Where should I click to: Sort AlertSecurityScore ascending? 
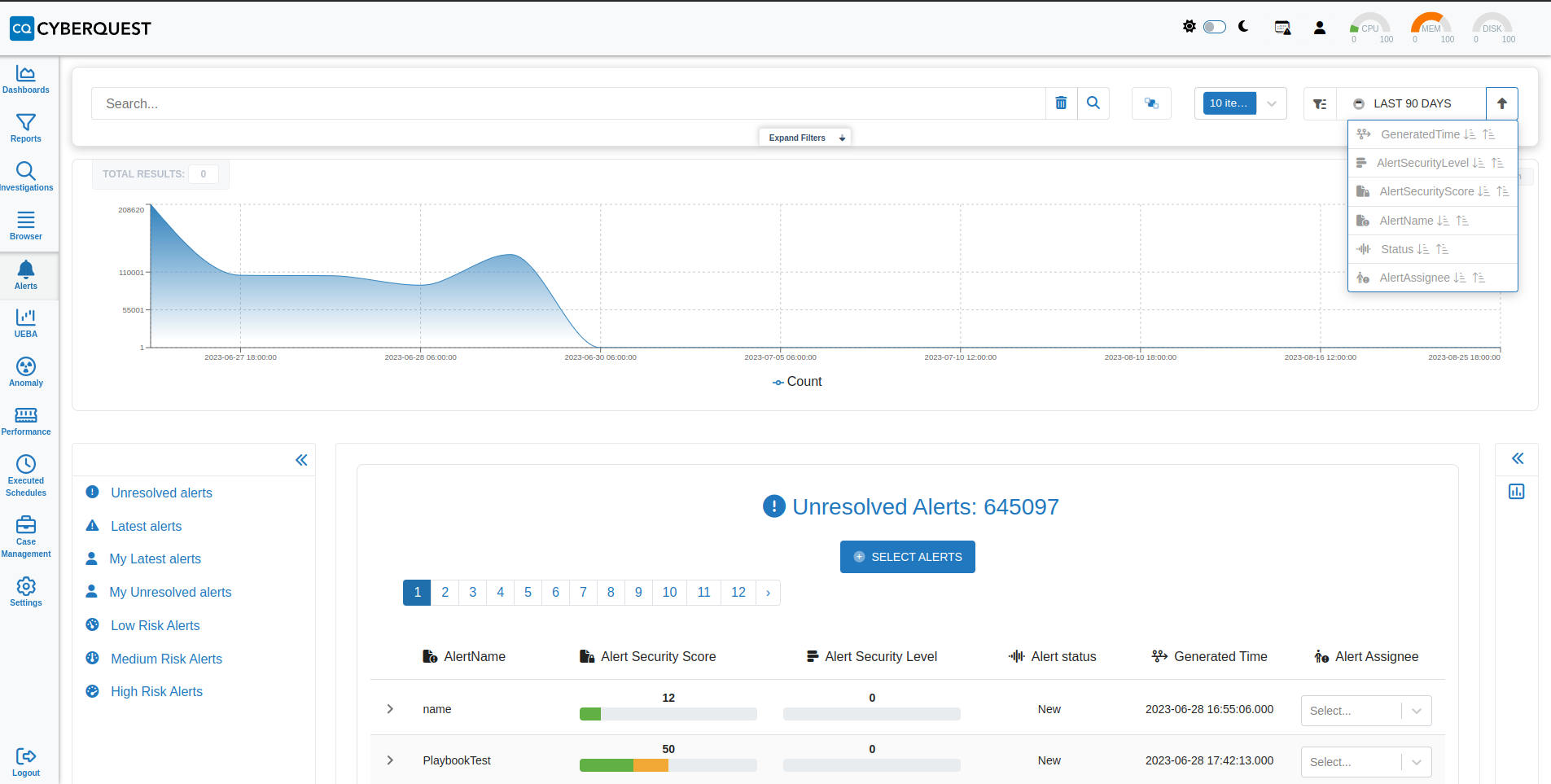pyautogui.click(x=1503, y=191)
